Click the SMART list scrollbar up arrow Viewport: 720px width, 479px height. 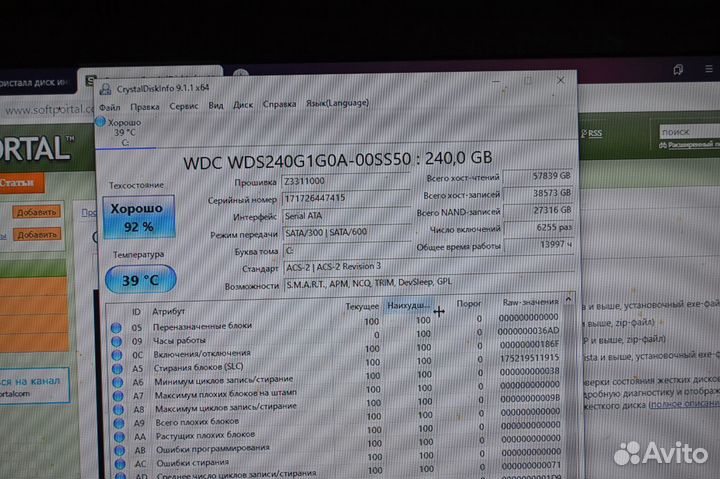pos(568,299)
